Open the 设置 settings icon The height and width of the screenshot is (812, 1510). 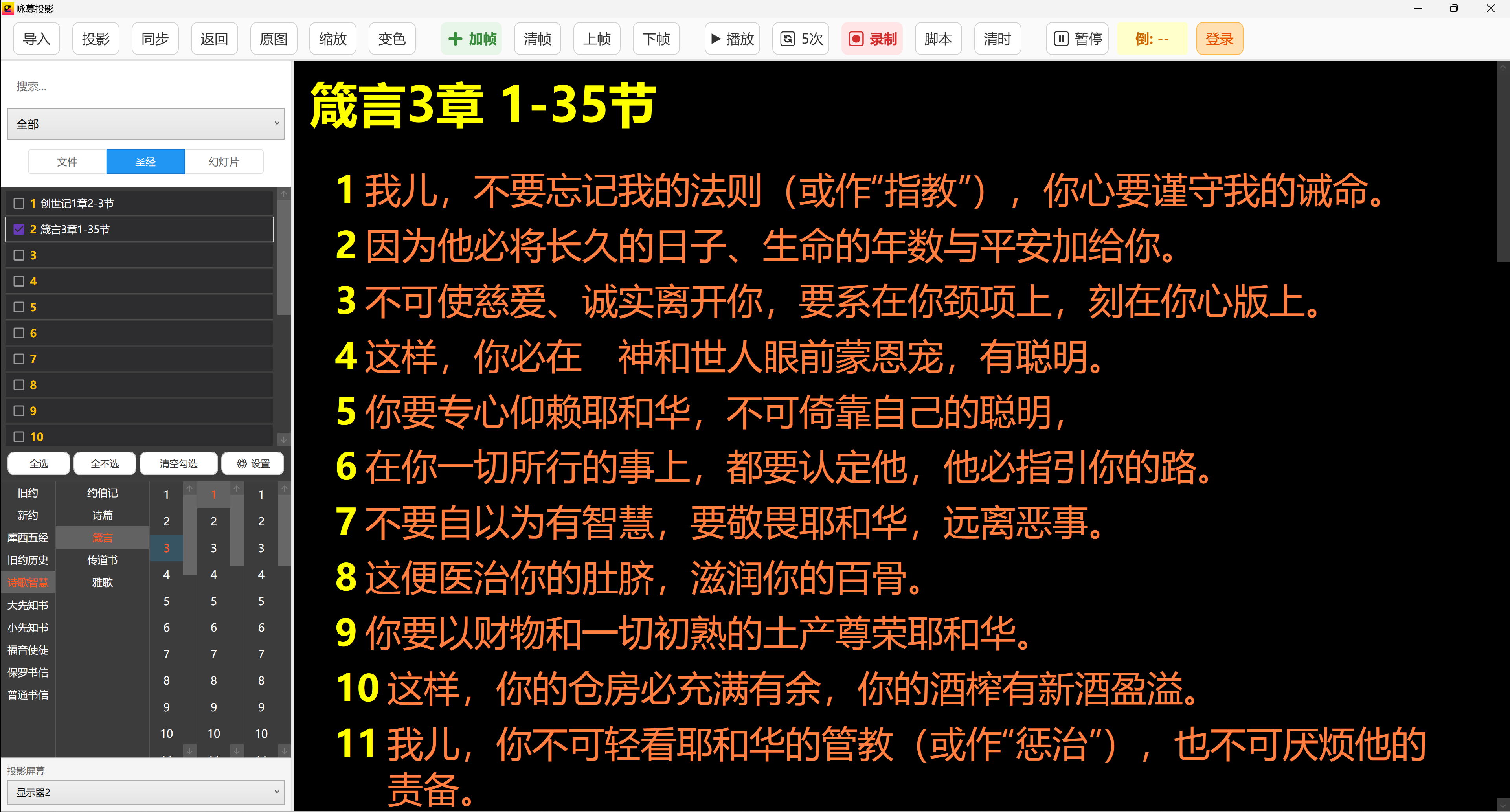click(241, 463)
